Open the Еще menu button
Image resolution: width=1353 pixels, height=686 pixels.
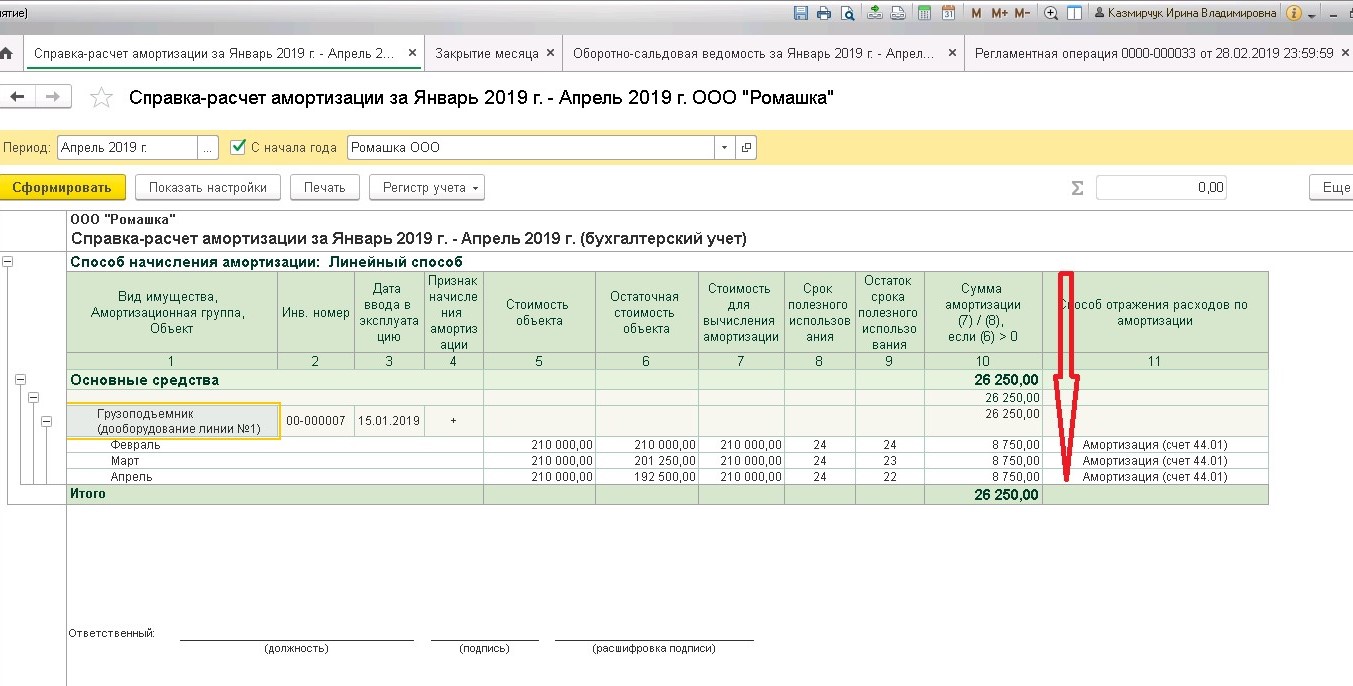[1331, 187]
